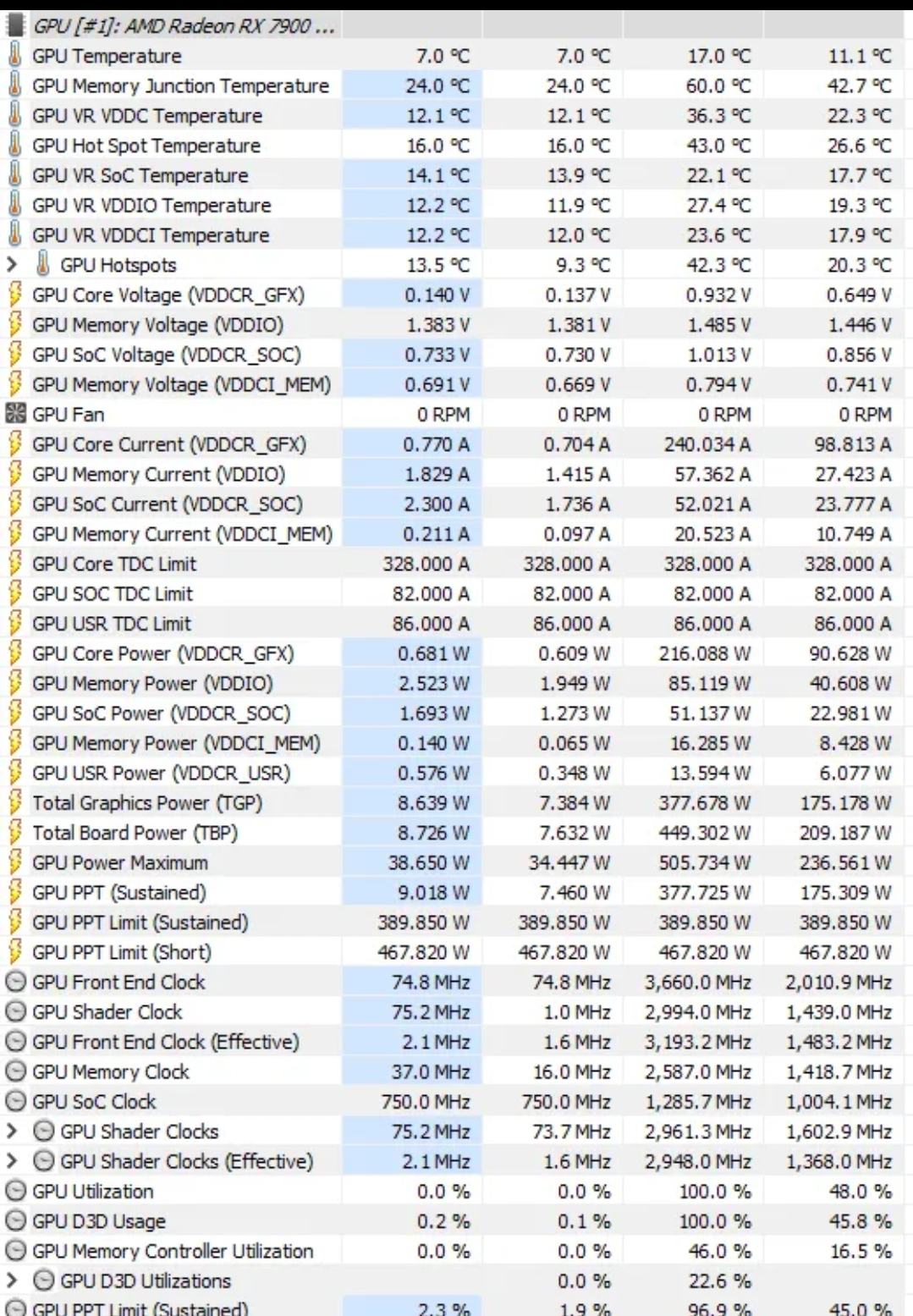Viewport: 913px width, 1316px height.
Task: Select the lightning icon for GPU SoC Power (VDDCR_SOC)
Action: tap(14, 713)
